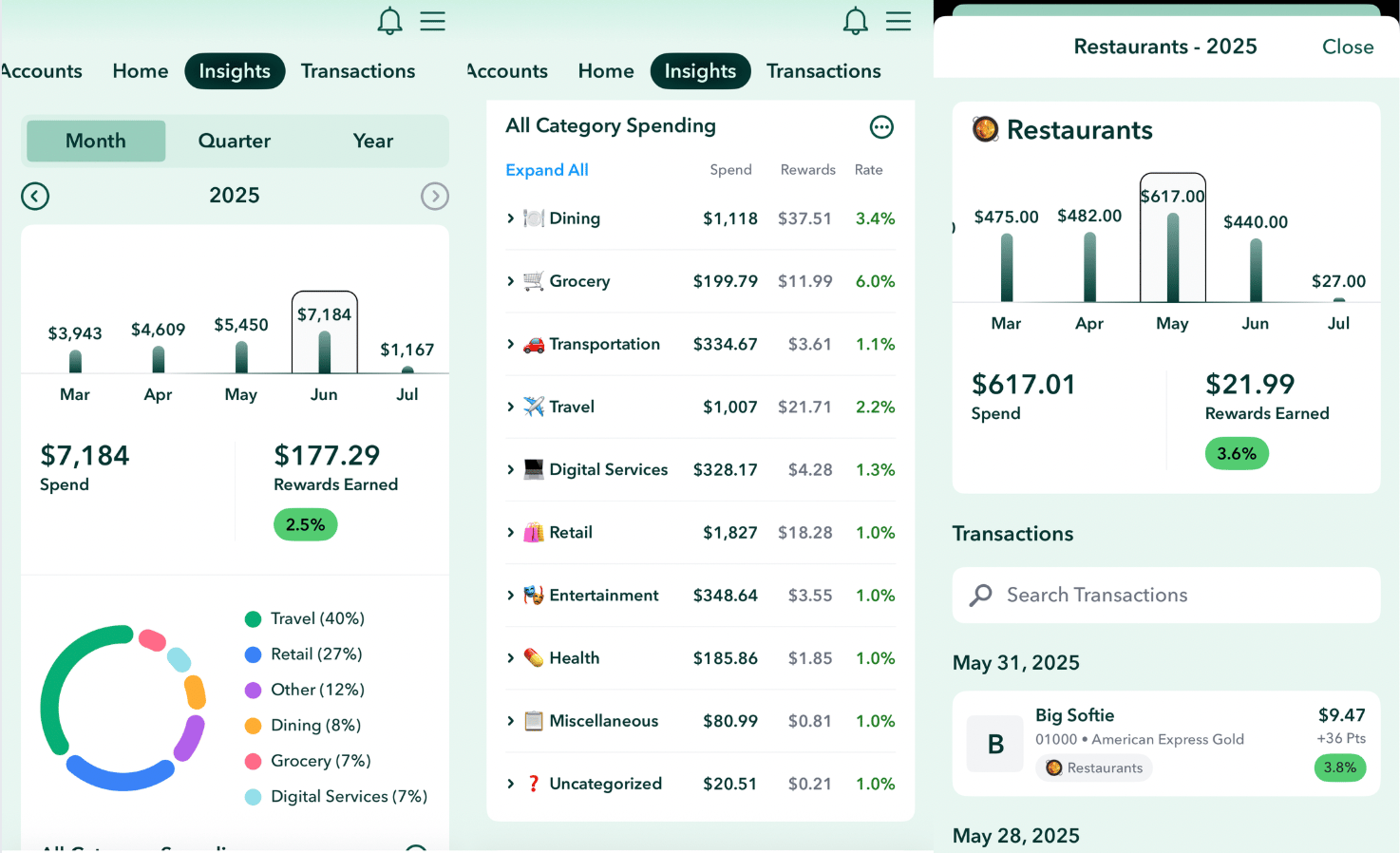Open Accounts tab in the first screen
The width and height of the screenshot is (1400, 853).
coord(41,71)
